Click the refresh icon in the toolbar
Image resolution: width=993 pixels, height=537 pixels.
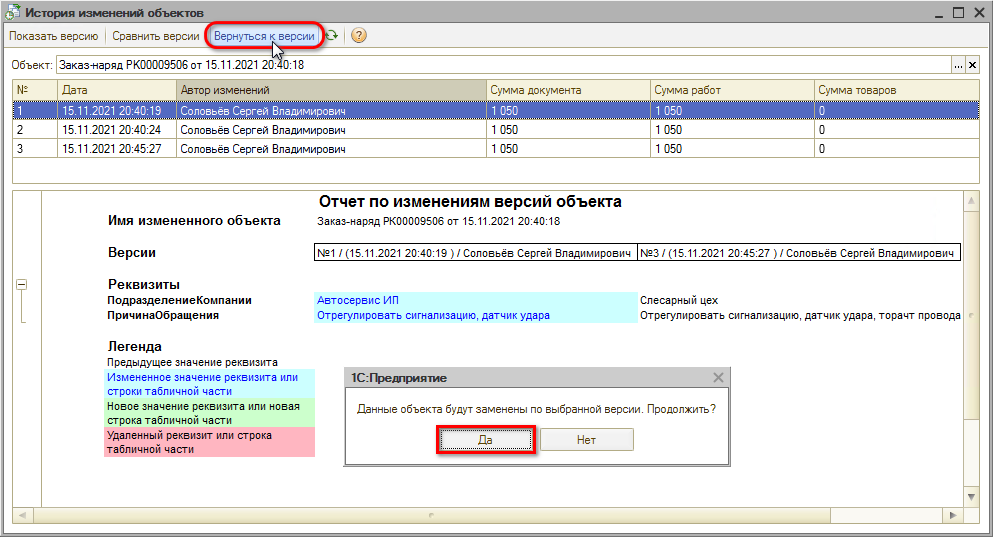332,36
